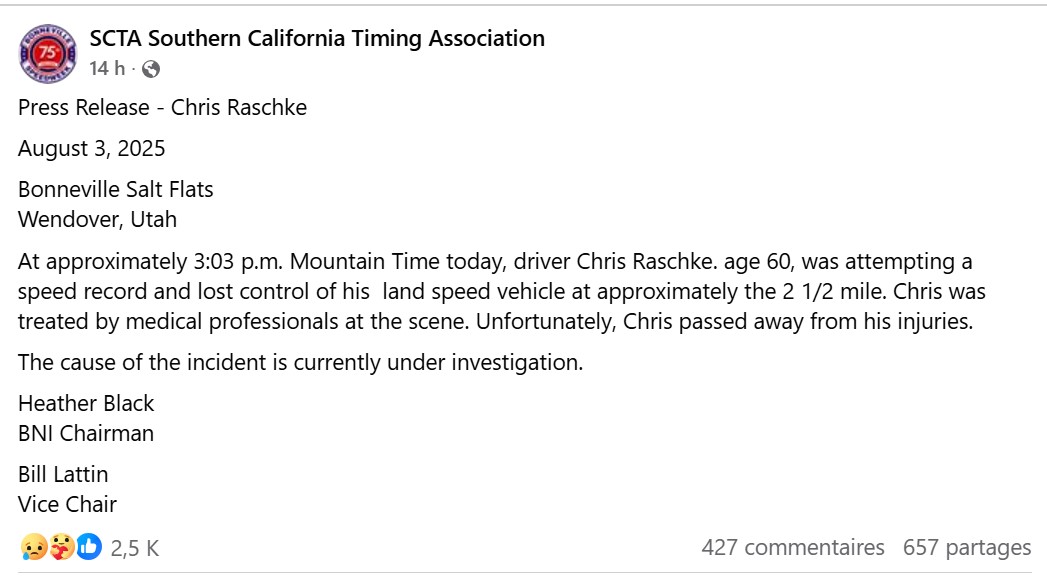Click the care hug reaction emoji
This screenshot has width=1047, height=577.
point(61,547)
